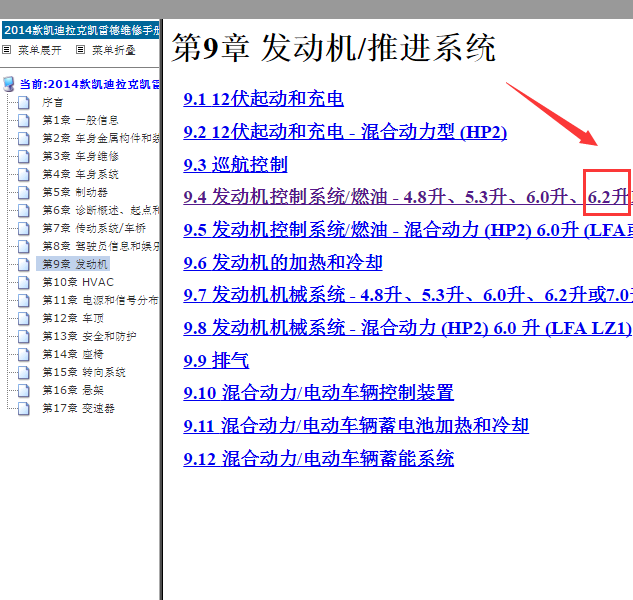Select 第8章 驾驶员信息和娱乐 entry
Screen dimensions: 633x600
click(x=101, y=246)
